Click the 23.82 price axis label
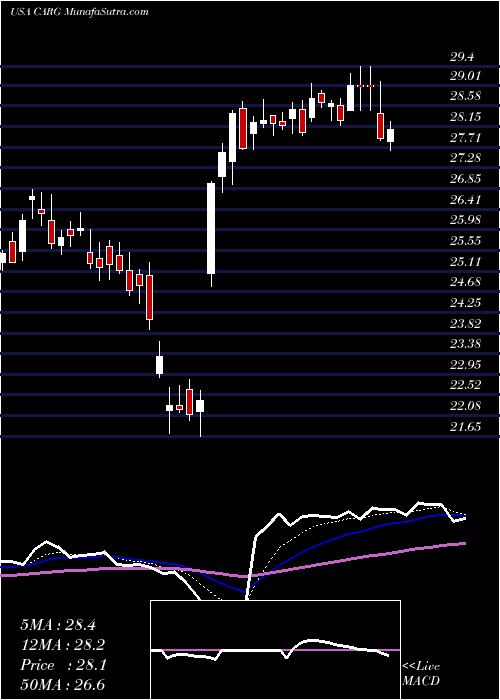The width and height of the screenshot is (500, 700). click(x=465, y=324)
